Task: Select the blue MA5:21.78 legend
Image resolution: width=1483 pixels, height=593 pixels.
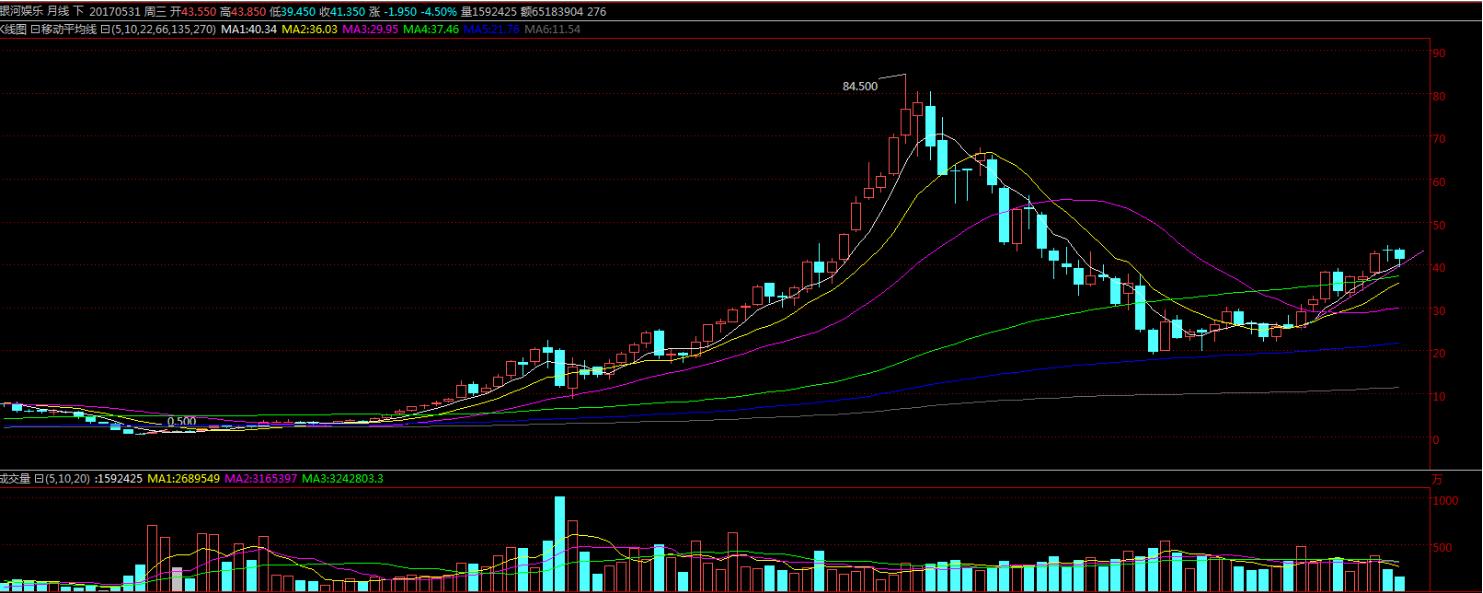Action: [491, 29]
